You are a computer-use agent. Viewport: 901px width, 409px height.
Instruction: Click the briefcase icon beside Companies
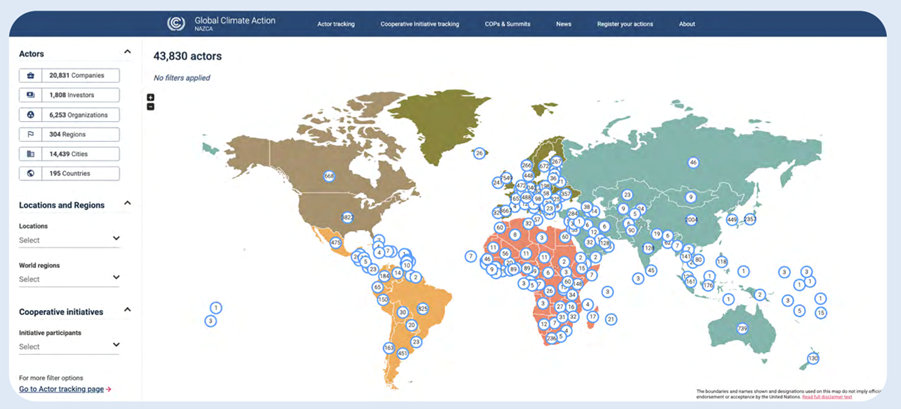(31, 75)
